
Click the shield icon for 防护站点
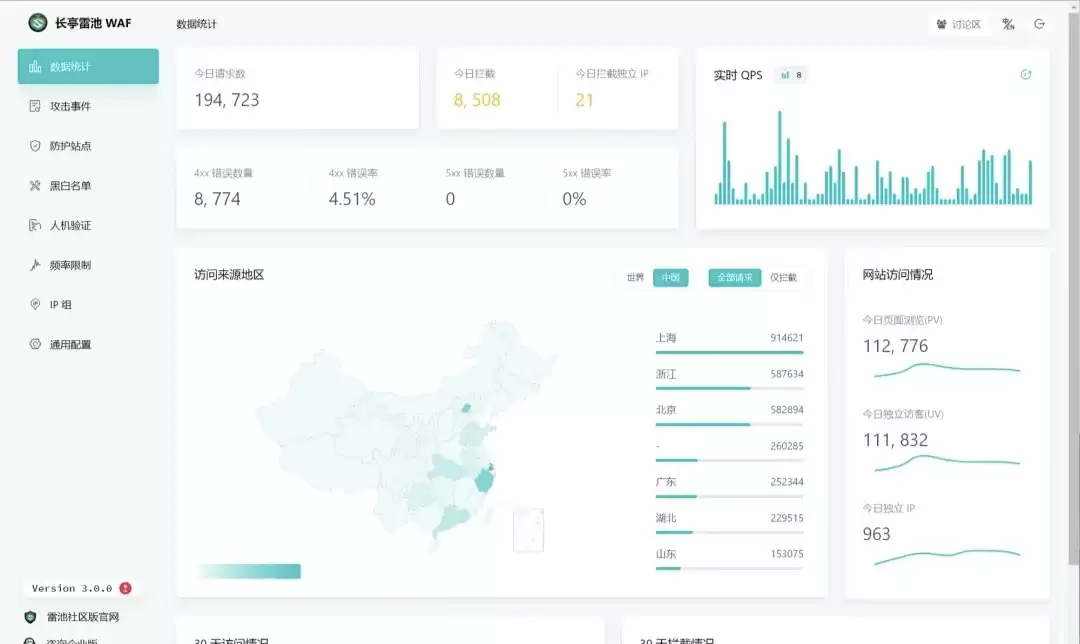(x=35, y=146)
